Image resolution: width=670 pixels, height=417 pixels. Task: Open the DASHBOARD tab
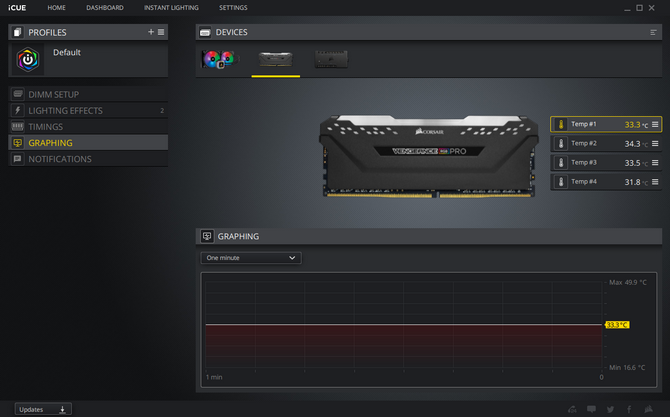105,8
